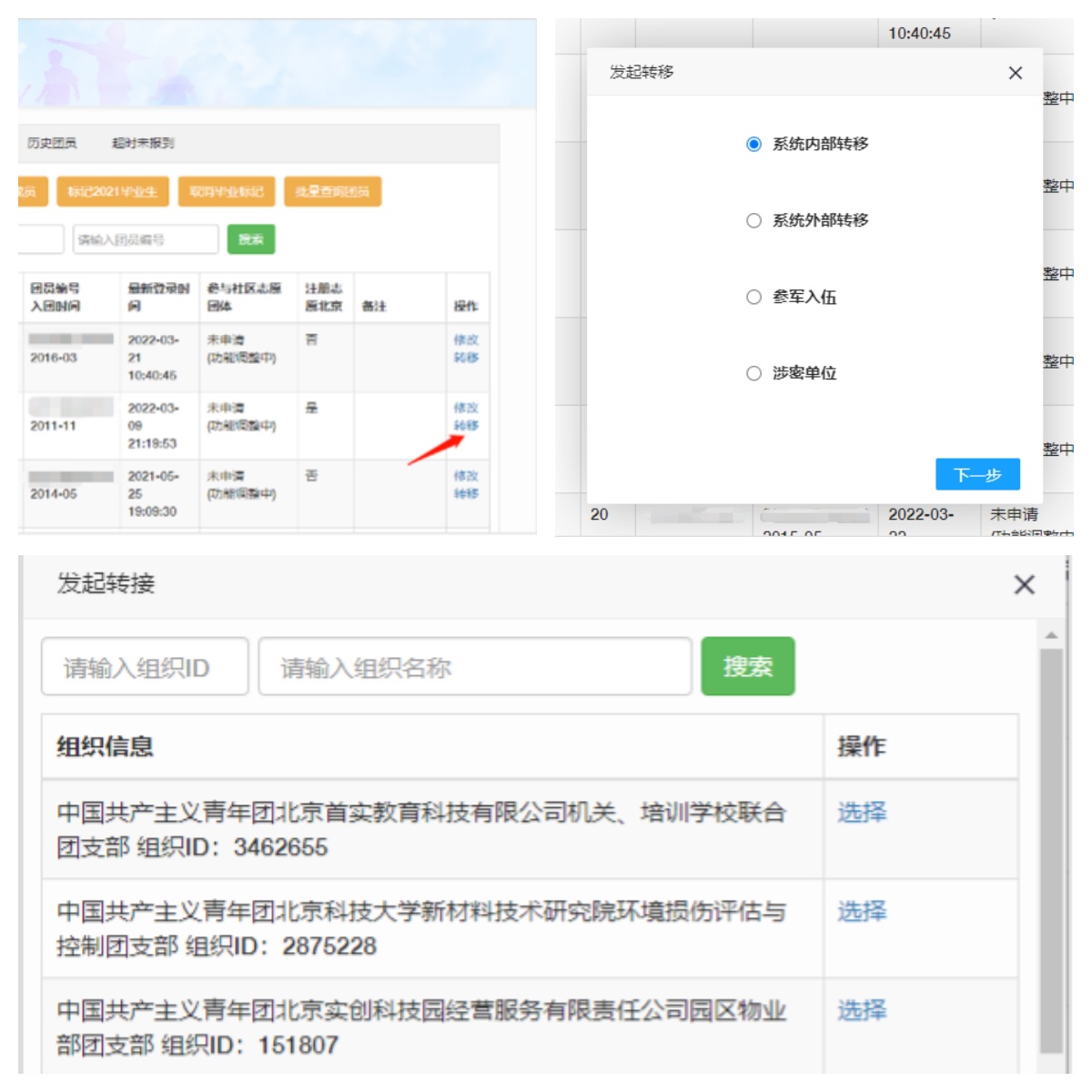Click the 备注 column header
This screenshot has height=1092, width=1092.
(373, 306)
